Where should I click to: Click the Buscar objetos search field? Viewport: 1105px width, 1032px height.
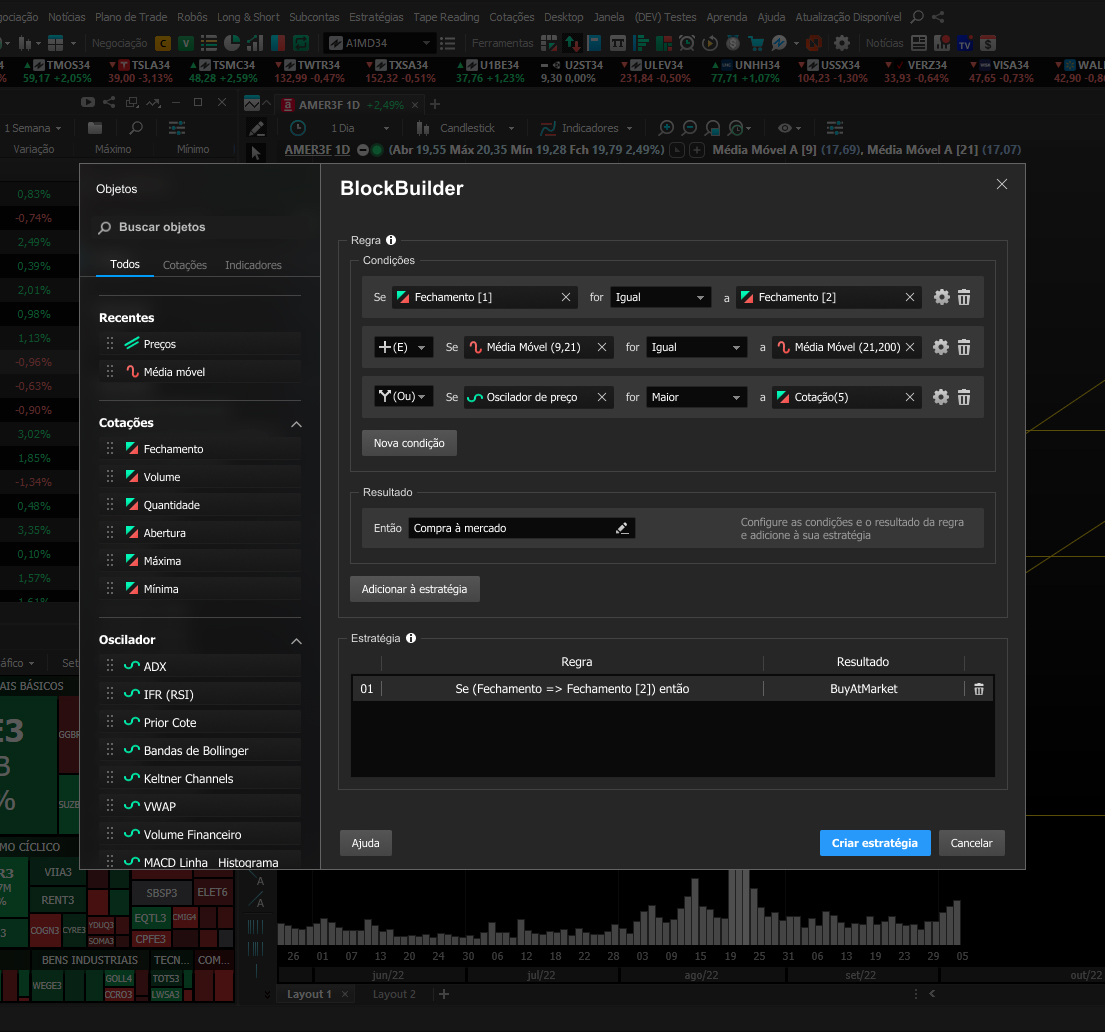[x=200, y=227]
